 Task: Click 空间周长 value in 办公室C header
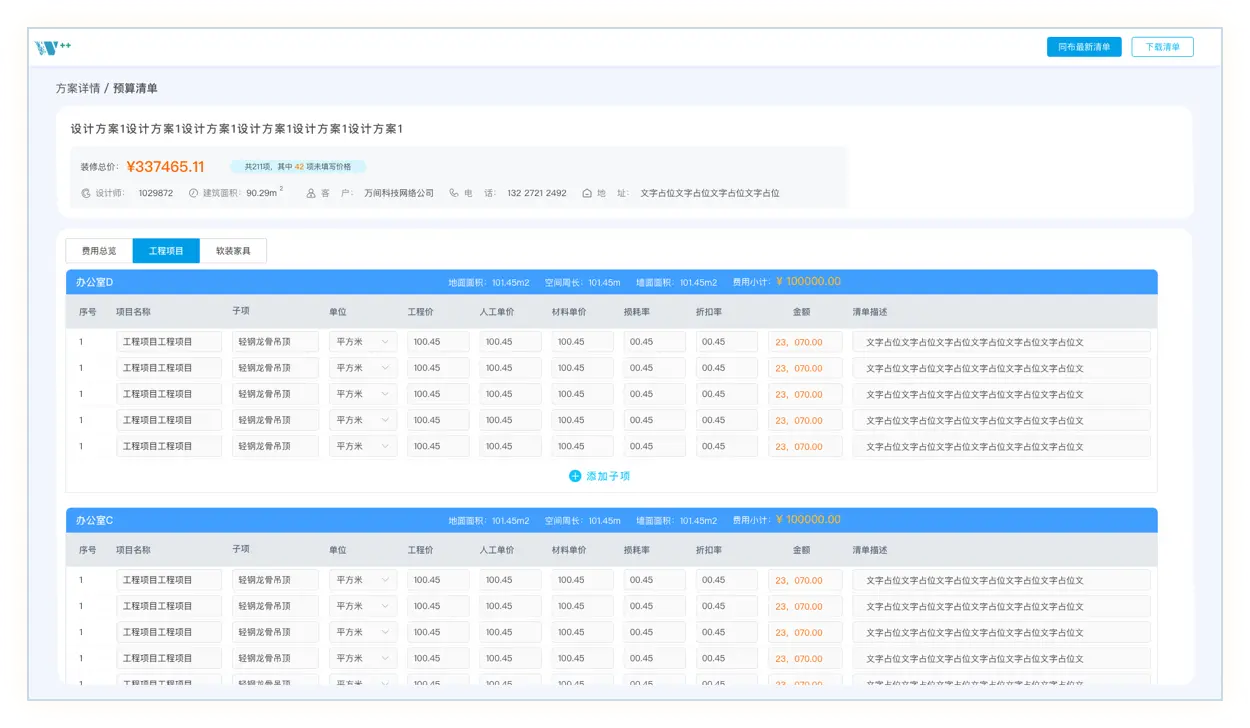(x=604, y=521)
